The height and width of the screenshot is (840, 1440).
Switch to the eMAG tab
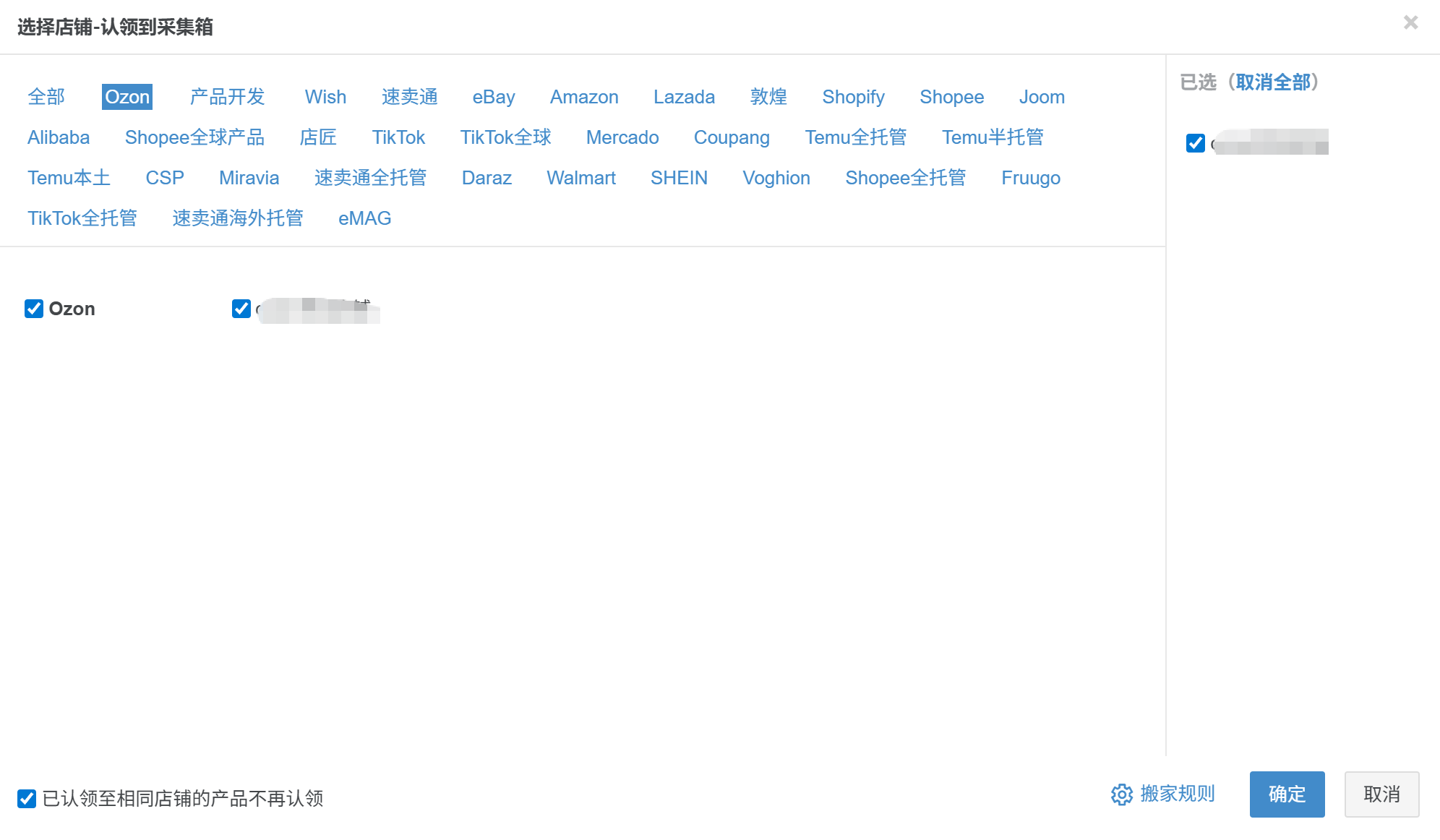pyautogui.click(x=365, y=218)
